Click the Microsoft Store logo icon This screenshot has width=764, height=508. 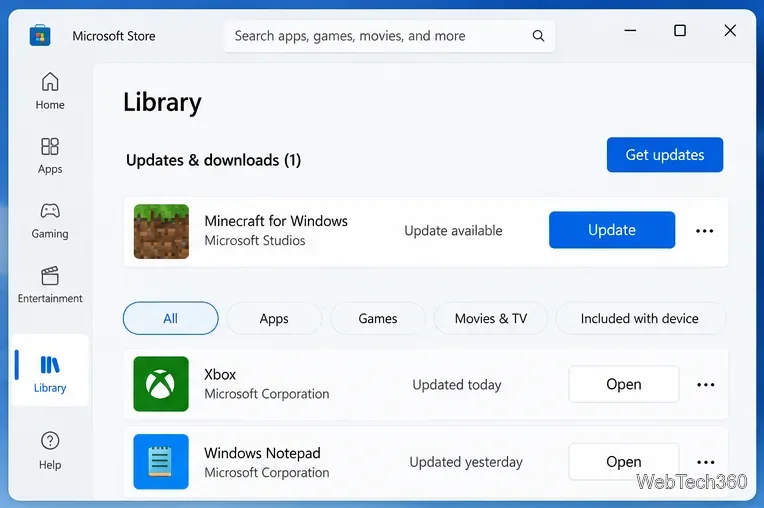pos(40,36)
